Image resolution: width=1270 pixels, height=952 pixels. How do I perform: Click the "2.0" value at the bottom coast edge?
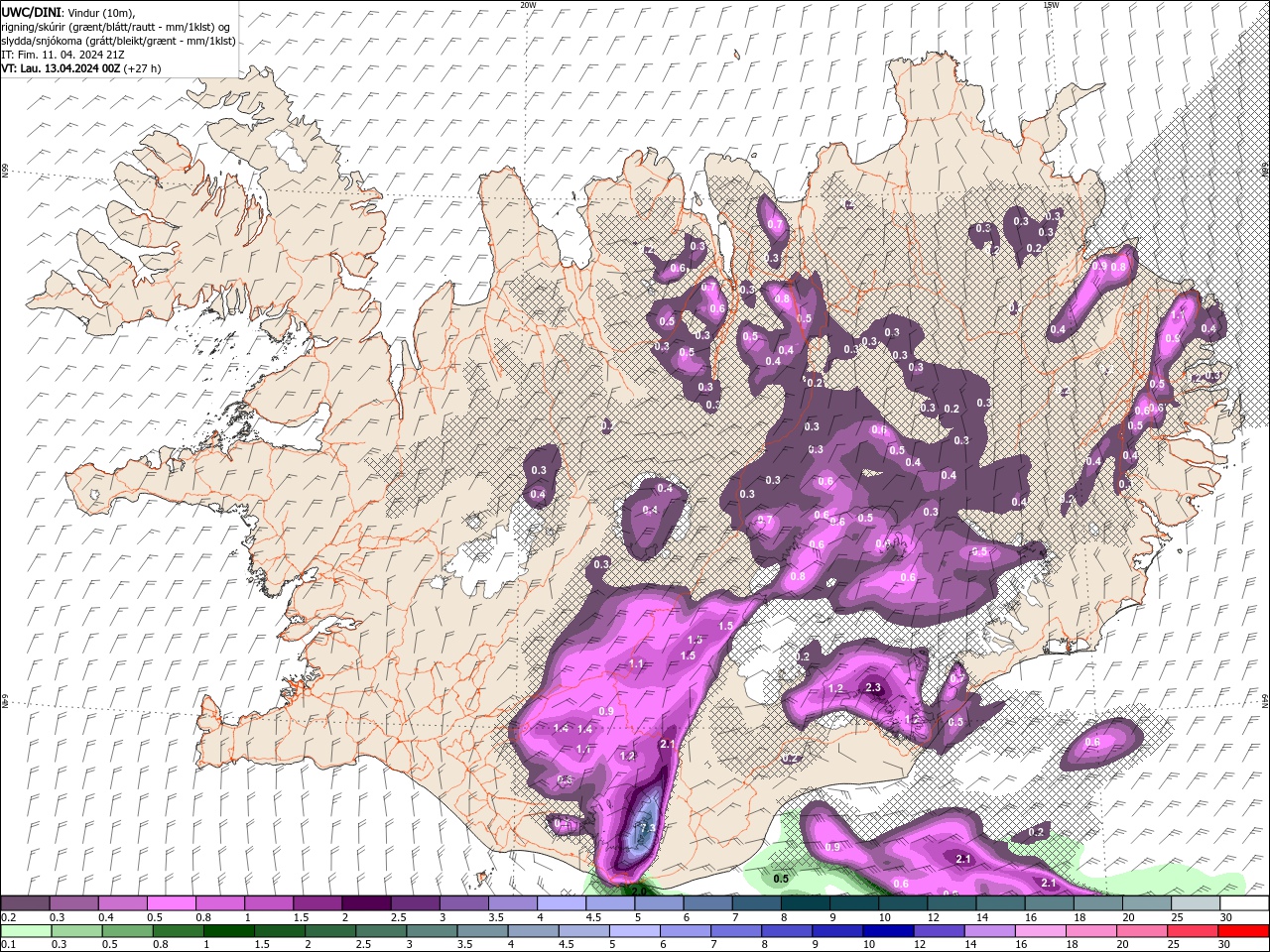pos(639,892)
